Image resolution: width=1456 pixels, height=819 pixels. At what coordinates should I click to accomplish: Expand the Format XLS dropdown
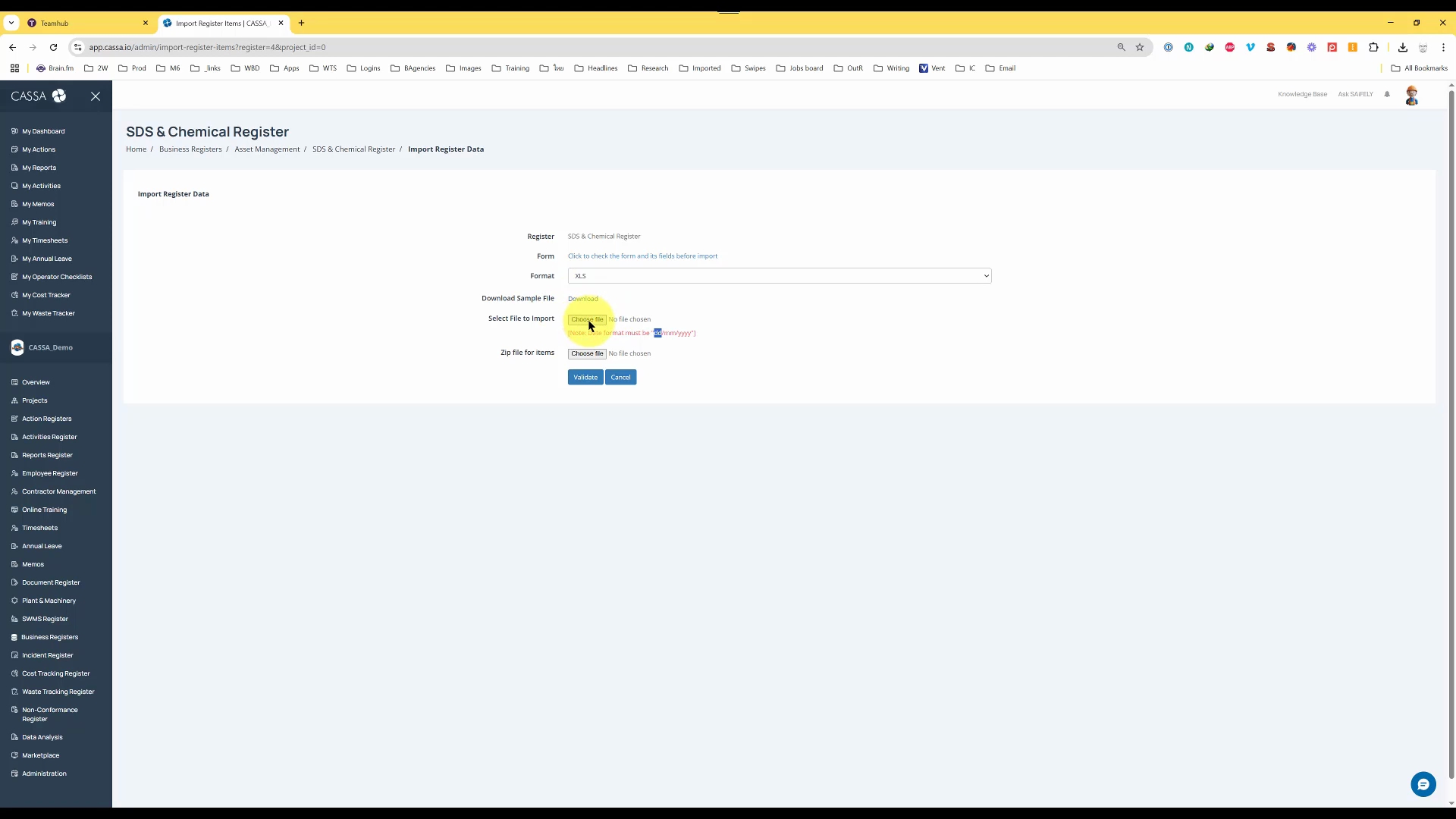[x=779, y=276]
